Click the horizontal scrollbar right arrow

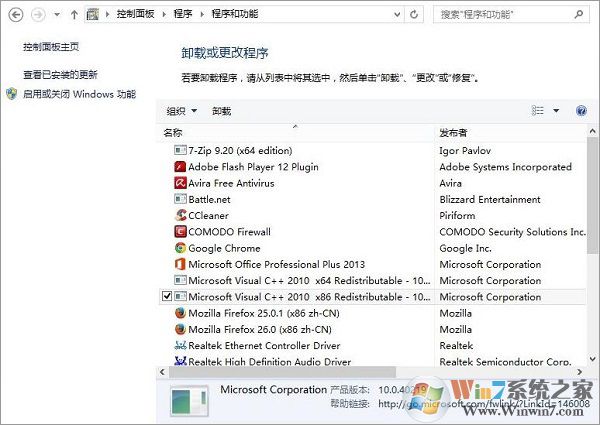point(580,371)
